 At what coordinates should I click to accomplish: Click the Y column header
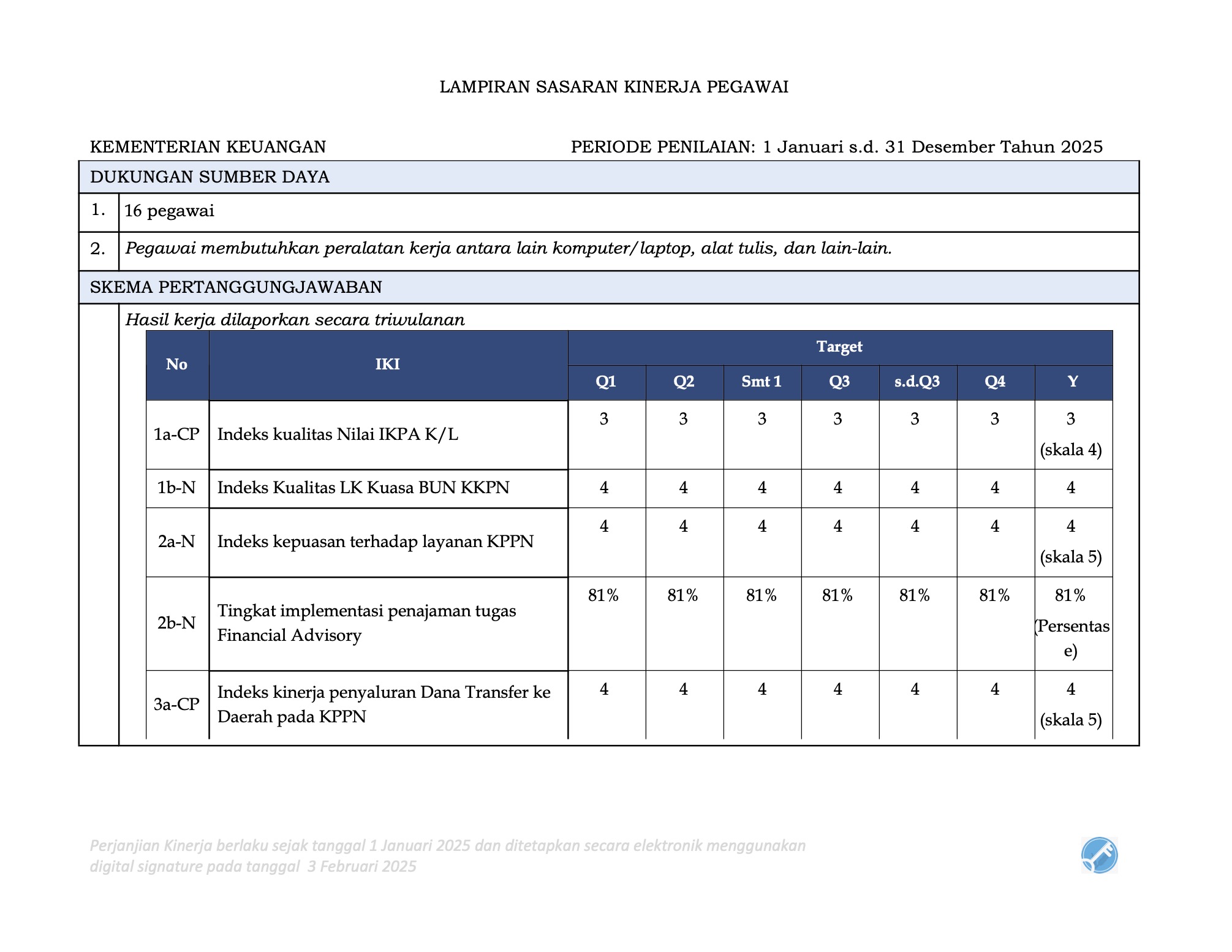coord(1073,382)
